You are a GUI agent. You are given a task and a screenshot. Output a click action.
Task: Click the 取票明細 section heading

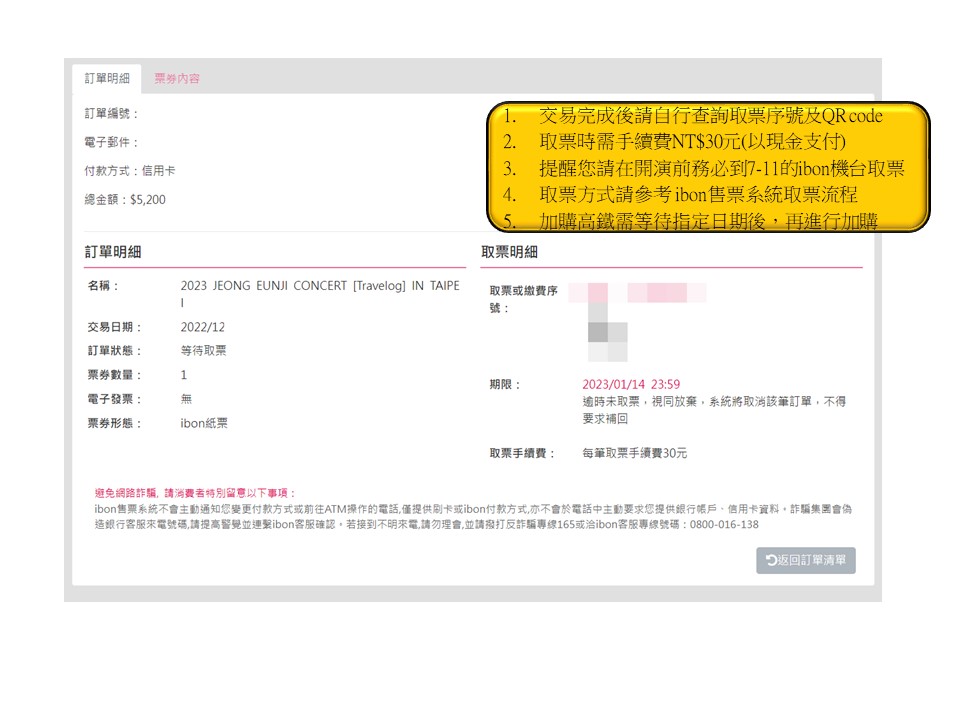point(509,252)
